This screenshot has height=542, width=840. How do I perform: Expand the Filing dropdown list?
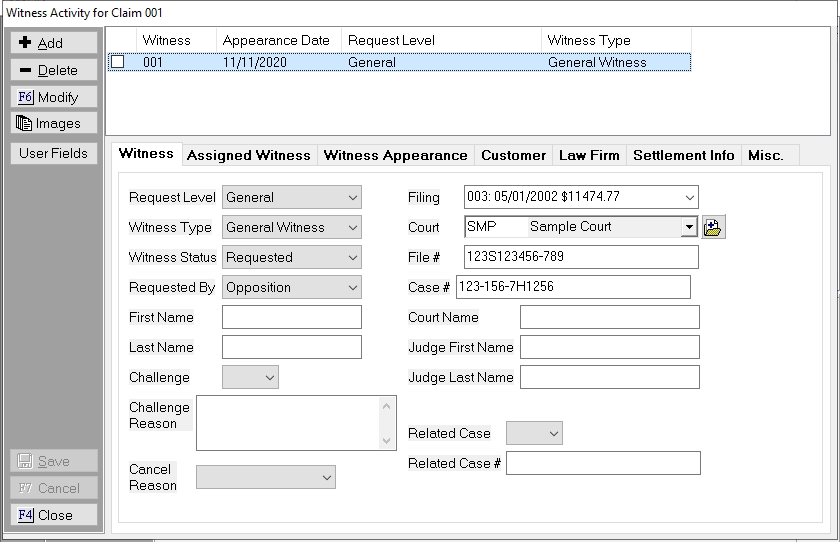tap(687, 197)
